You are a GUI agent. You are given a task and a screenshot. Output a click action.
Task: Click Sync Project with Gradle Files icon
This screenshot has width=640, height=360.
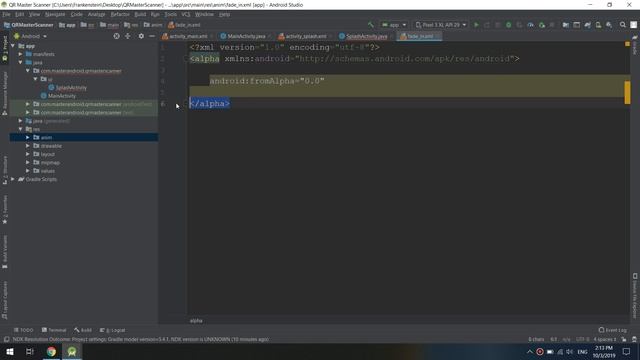(x=587, y=25)
